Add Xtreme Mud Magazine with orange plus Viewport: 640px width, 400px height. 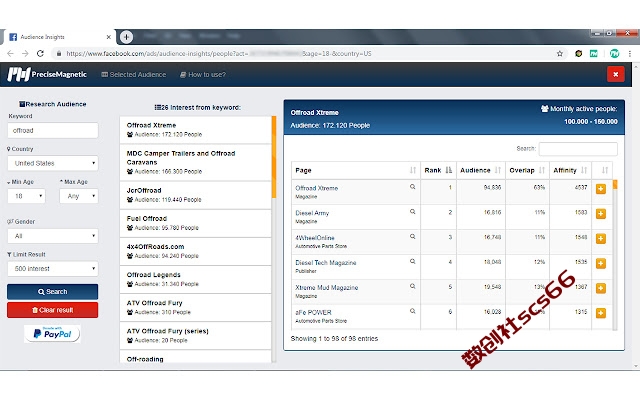(601, 289)
